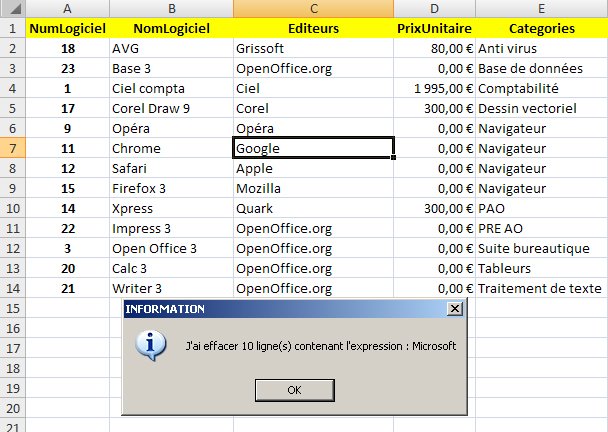
Task: Click the dialog message mentioning Microsoft
Action: point(321,346)
